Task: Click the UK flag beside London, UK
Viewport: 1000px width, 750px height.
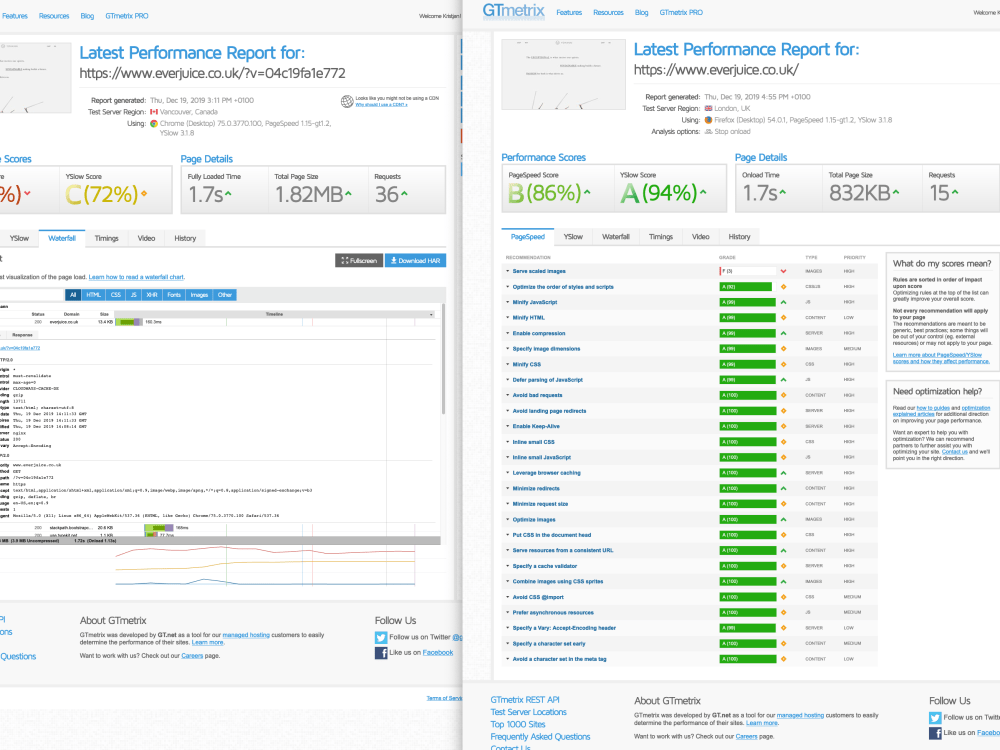Action: pyautogui.click(x=708, y=108)
